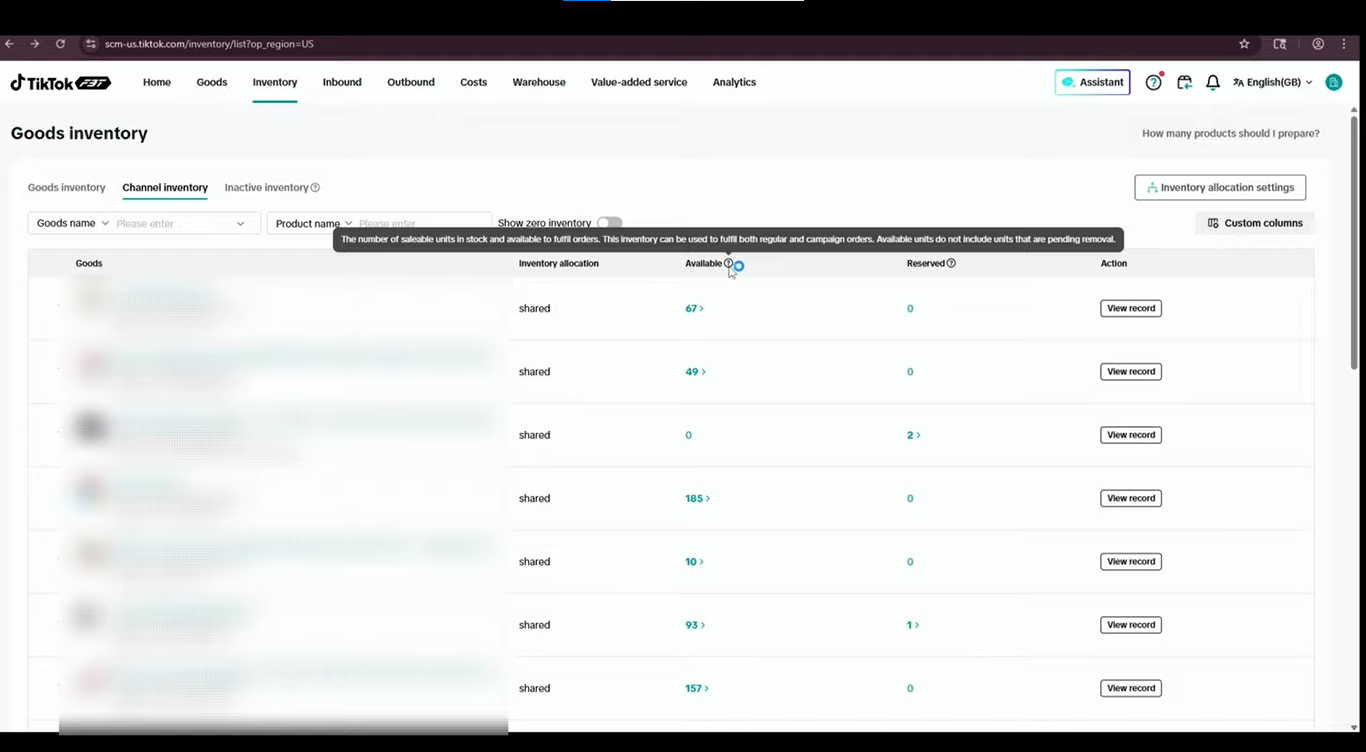Open the help question mark icon in the header
This screenshot has height=752, width=1366.
coord(1154,82)
